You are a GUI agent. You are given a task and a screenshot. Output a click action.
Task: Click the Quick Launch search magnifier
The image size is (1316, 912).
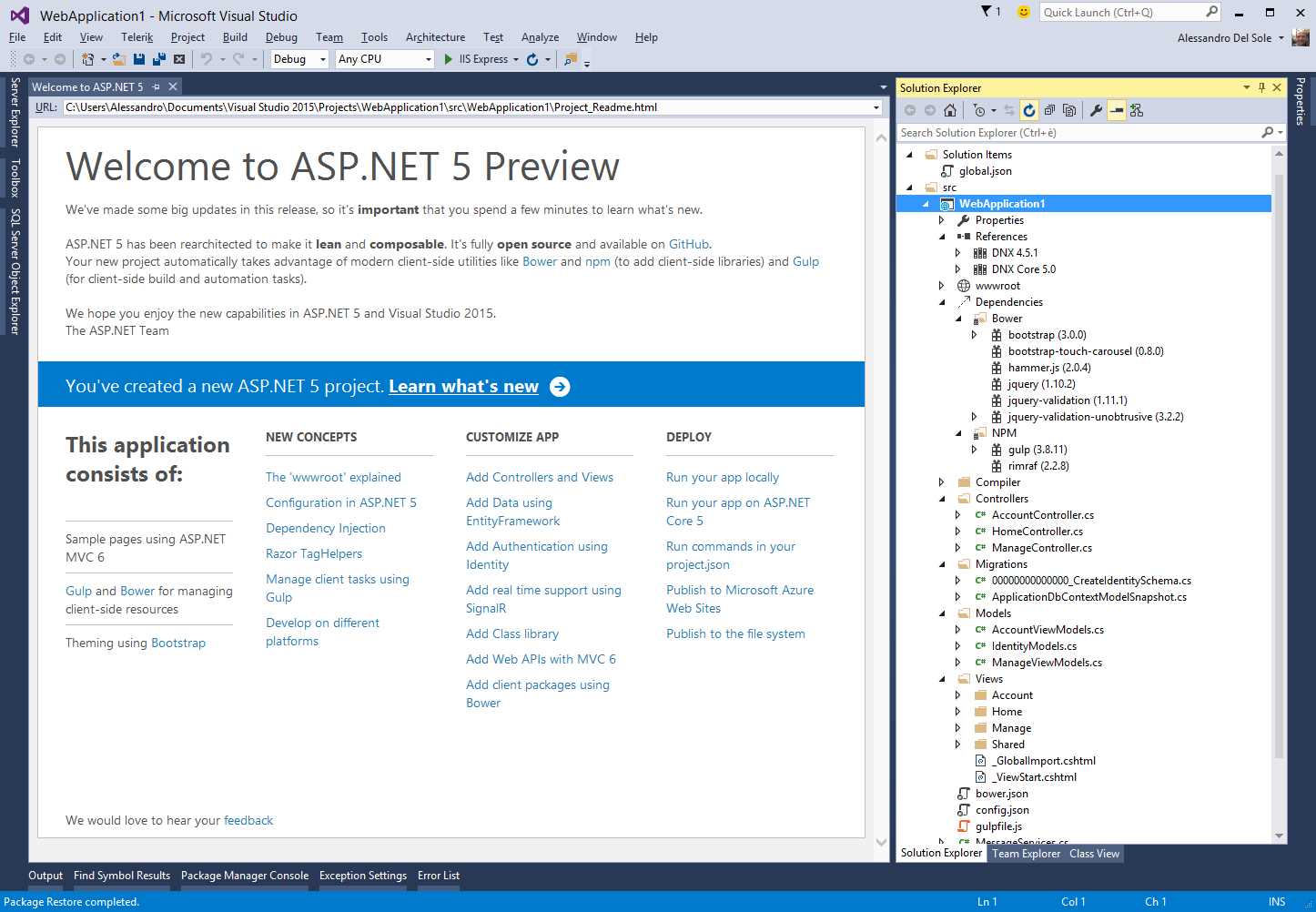(x=1211, y=12)
